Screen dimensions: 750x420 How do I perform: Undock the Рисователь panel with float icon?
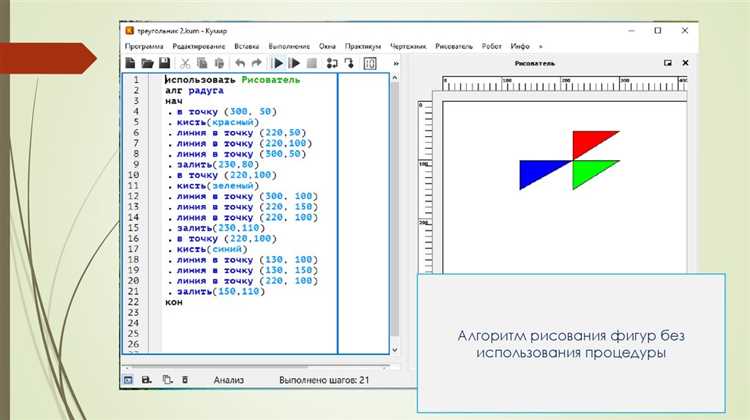point(668,63)
